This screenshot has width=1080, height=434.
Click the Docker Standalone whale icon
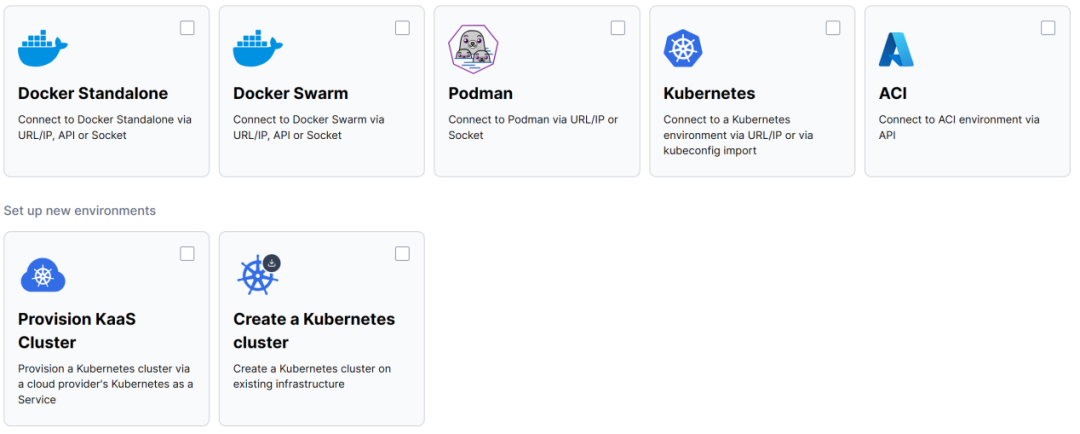43,47
